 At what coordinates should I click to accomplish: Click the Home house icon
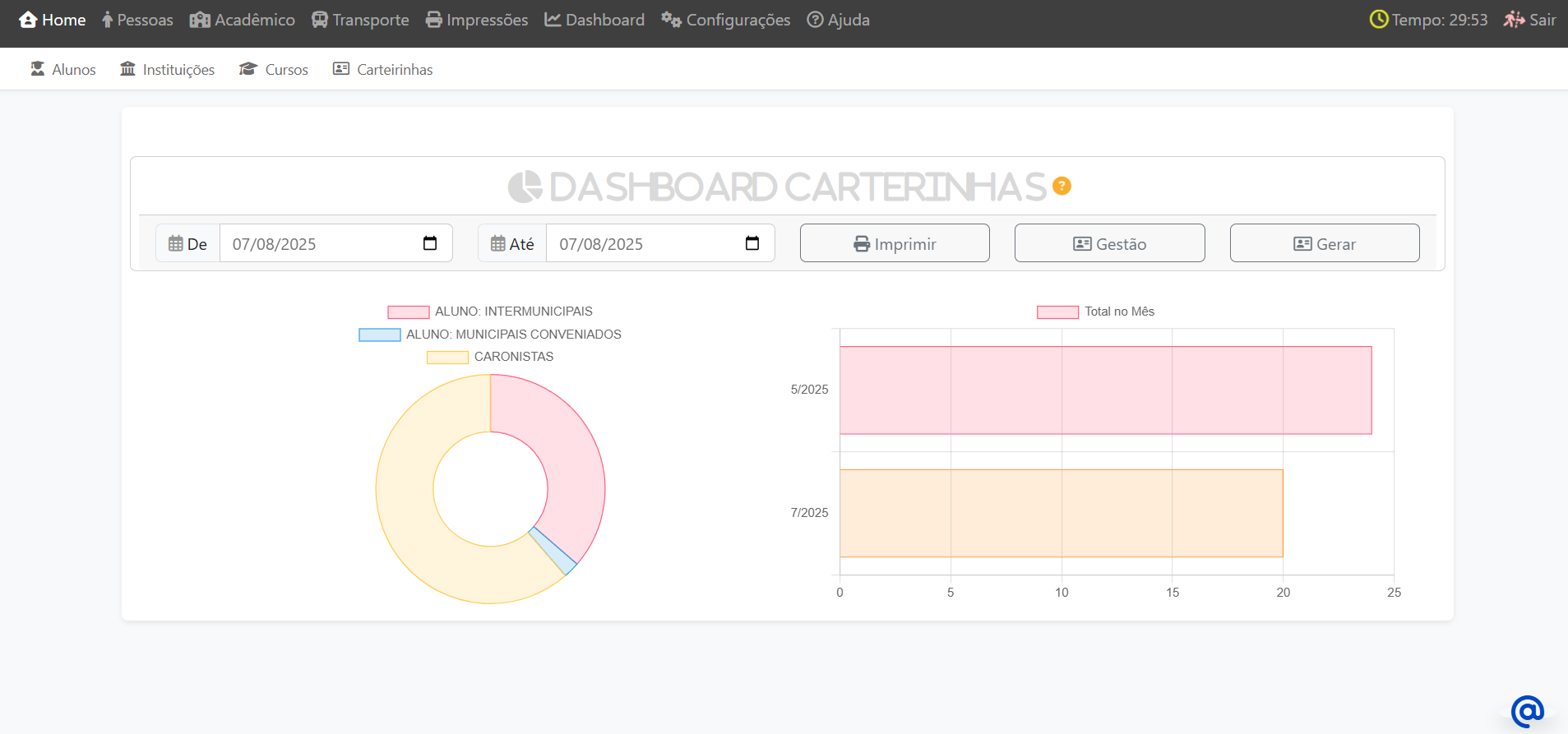(28, 20)
